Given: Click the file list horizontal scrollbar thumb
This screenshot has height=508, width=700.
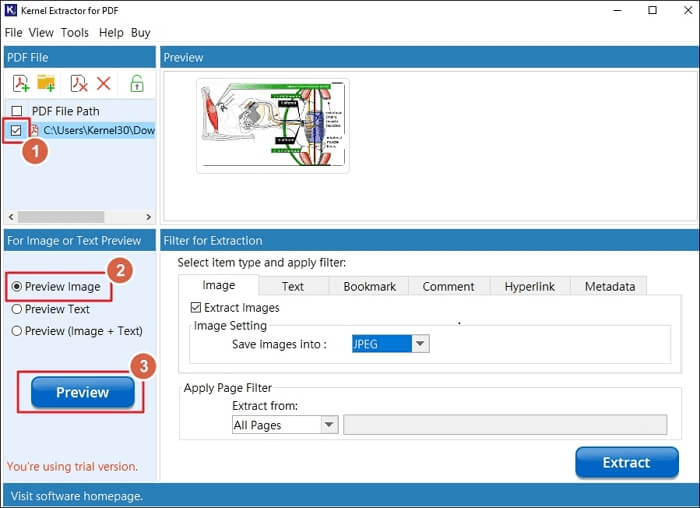Looking at the screenshot, I should 61,217.
